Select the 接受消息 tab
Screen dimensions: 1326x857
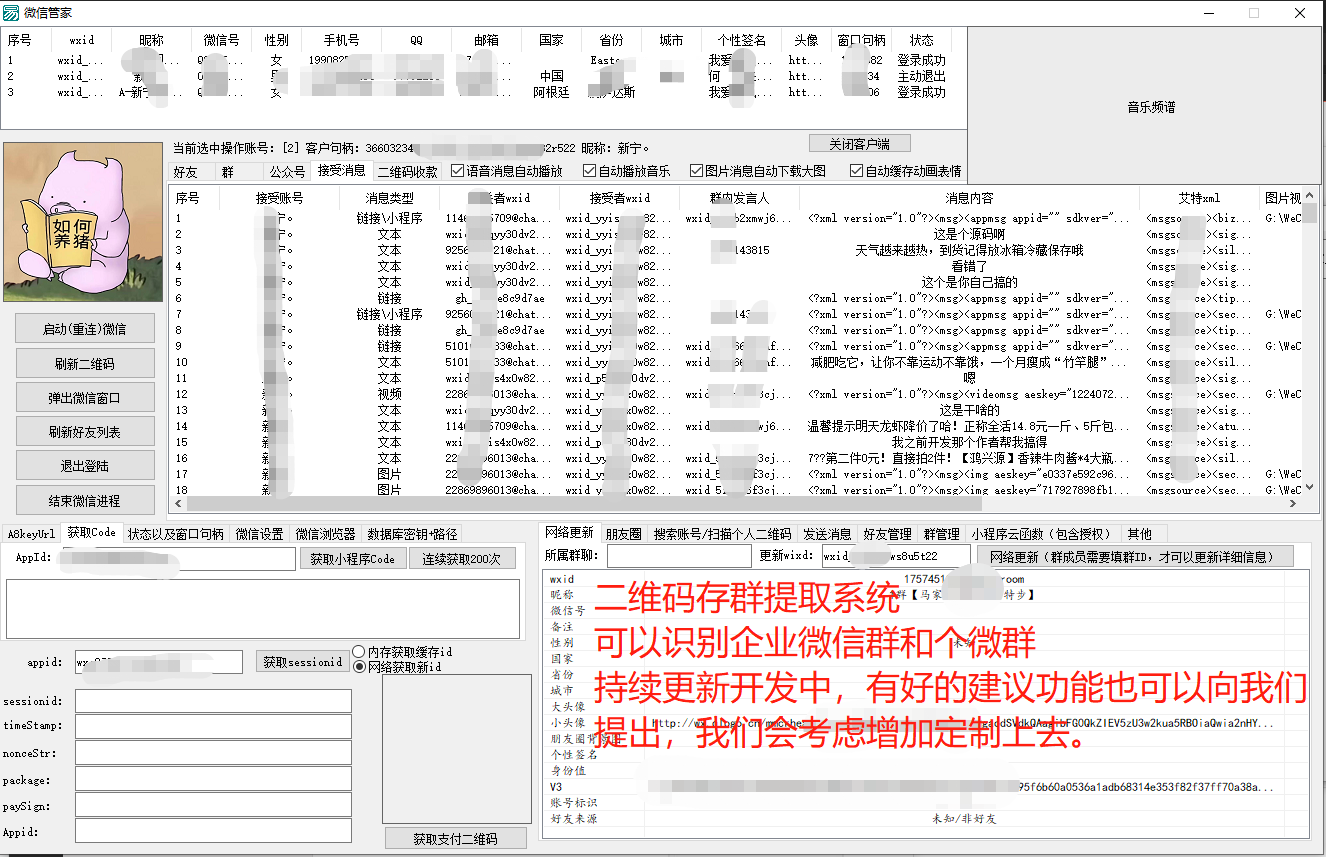click(x=342, y=171)
